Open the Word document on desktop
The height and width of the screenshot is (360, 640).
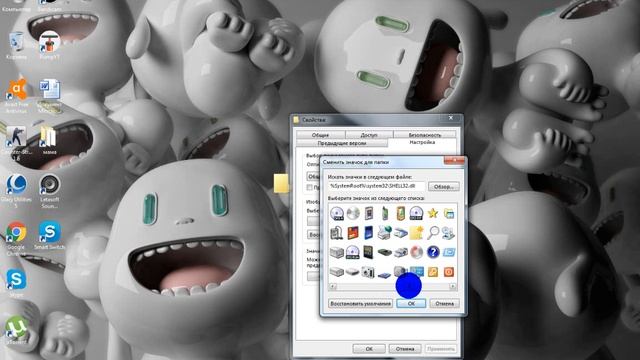tap(50, 96)
